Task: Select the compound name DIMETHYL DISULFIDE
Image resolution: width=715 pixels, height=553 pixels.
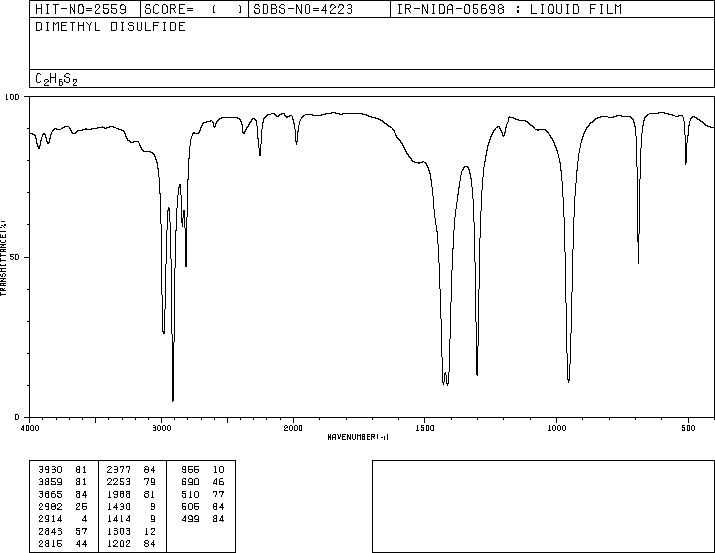Action: pyautogui.click(x=110, y=27)
